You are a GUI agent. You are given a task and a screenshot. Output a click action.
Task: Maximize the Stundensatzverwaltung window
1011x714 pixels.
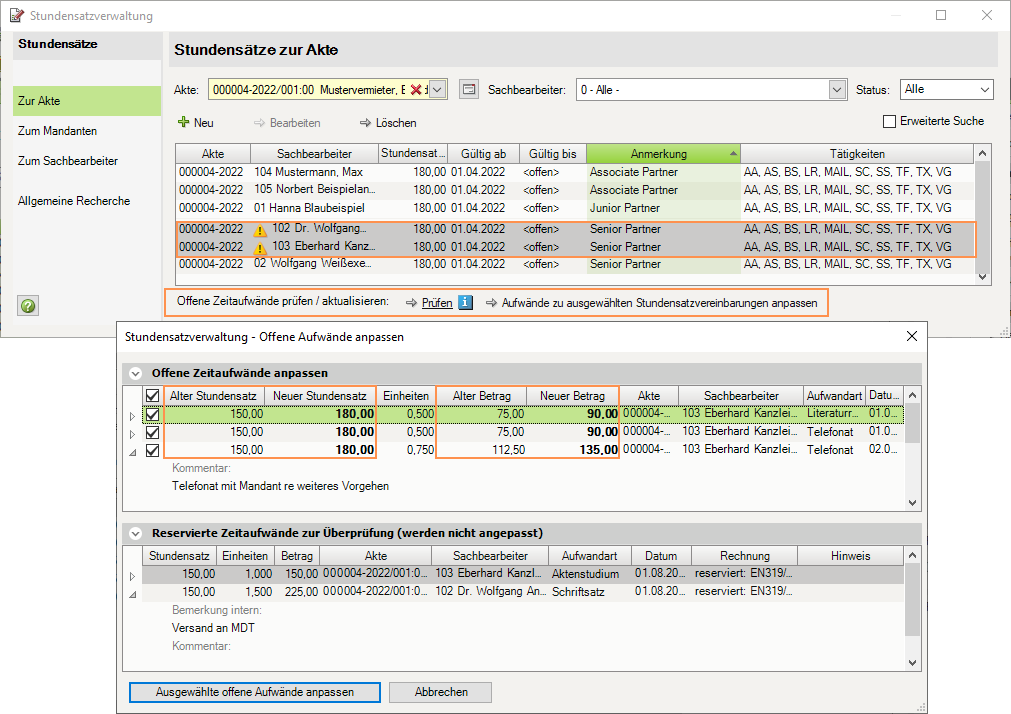click(941, 15)
